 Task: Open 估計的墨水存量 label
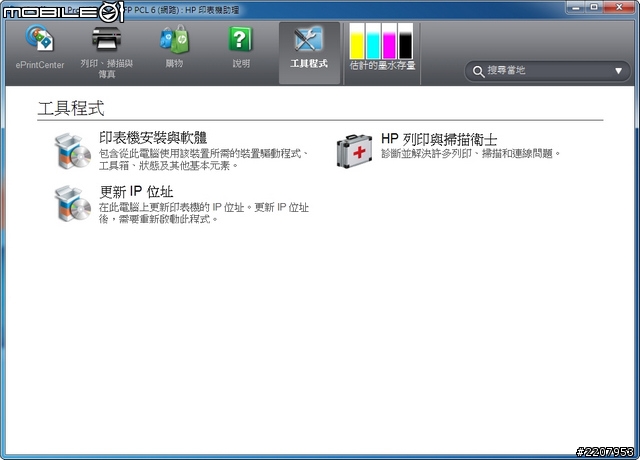coord(382,65)
